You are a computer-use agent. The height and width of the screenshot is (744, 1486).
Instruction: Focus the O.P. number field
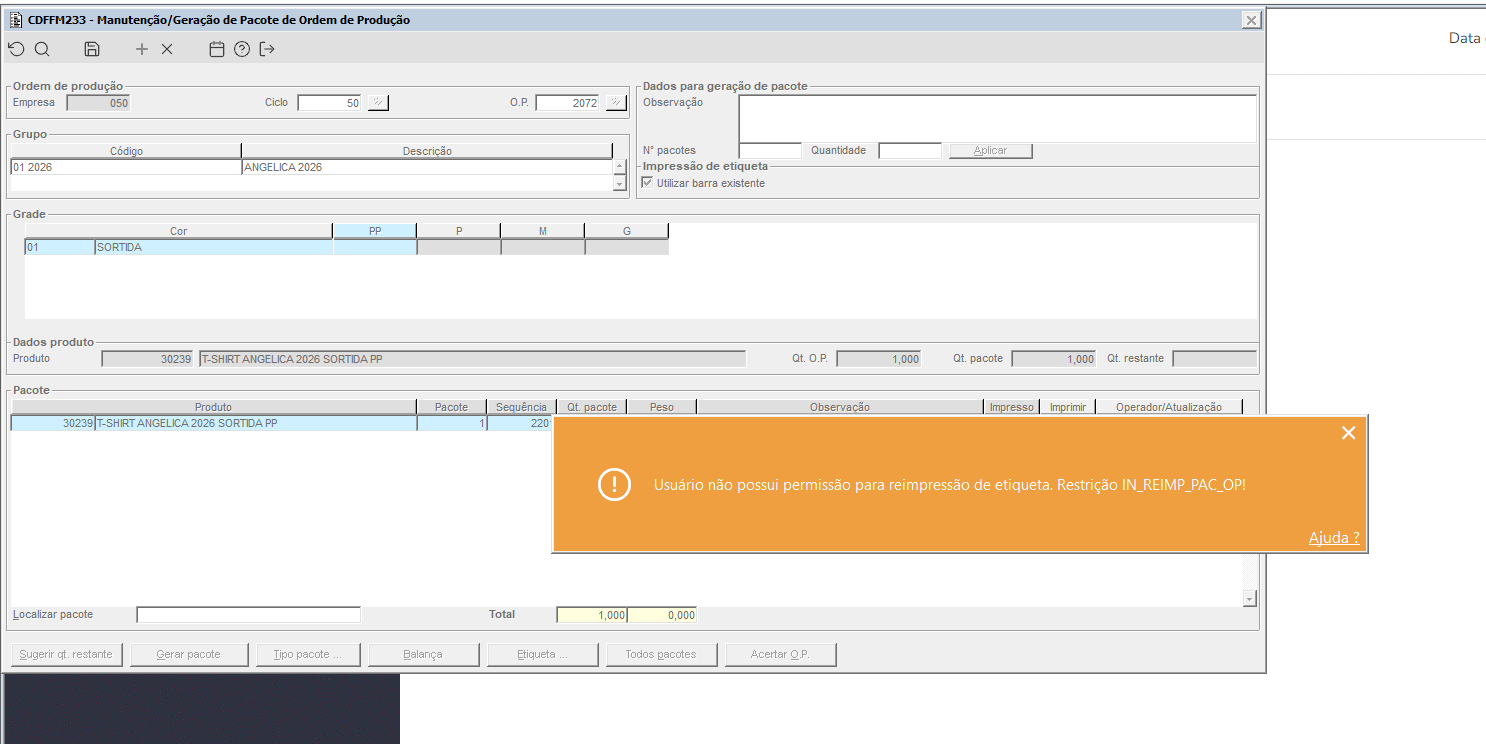point(567,102)
